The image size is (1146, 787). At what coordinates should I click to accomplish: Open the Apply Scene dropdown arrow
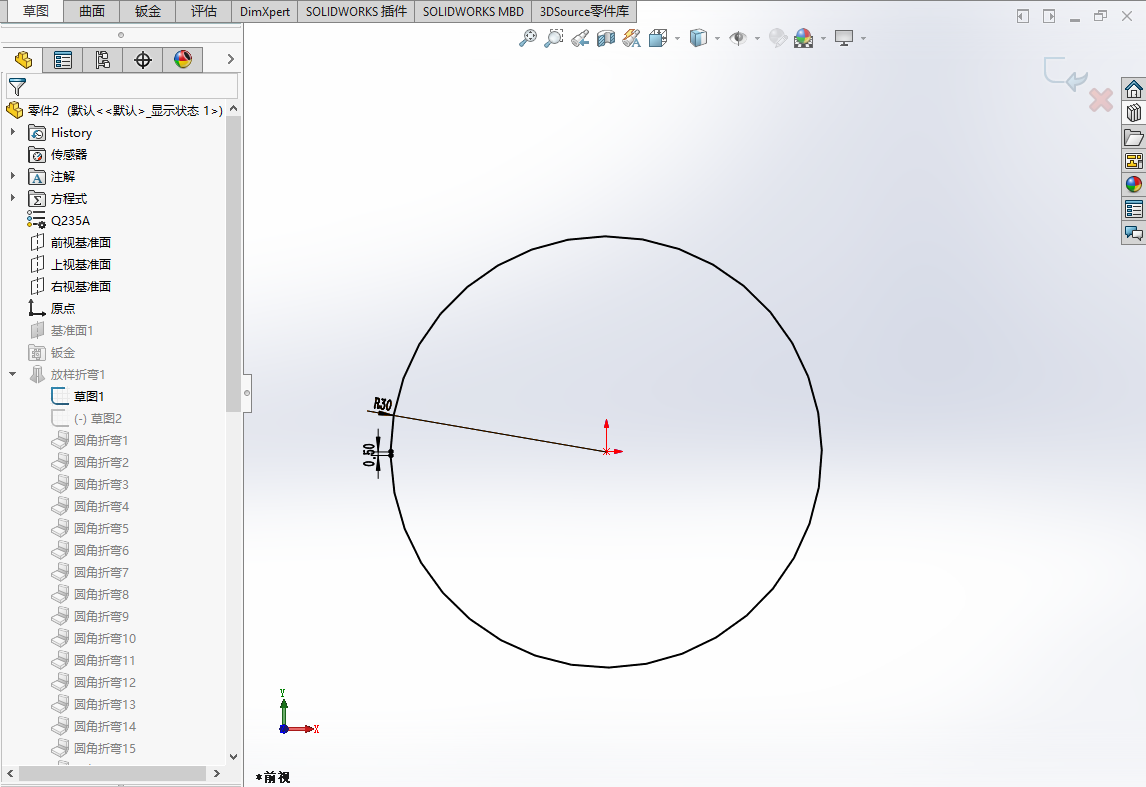pyautogui.click(x=824, y=38)
